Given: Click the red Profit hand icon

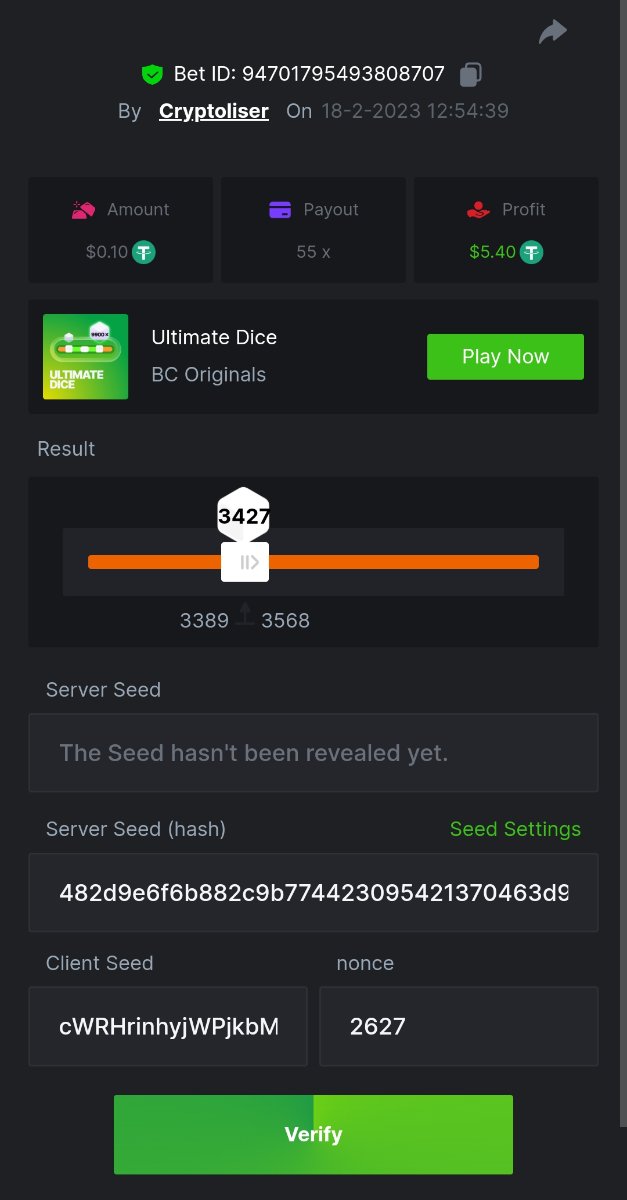Looking at the screenshot, I should tap(478, 210).
